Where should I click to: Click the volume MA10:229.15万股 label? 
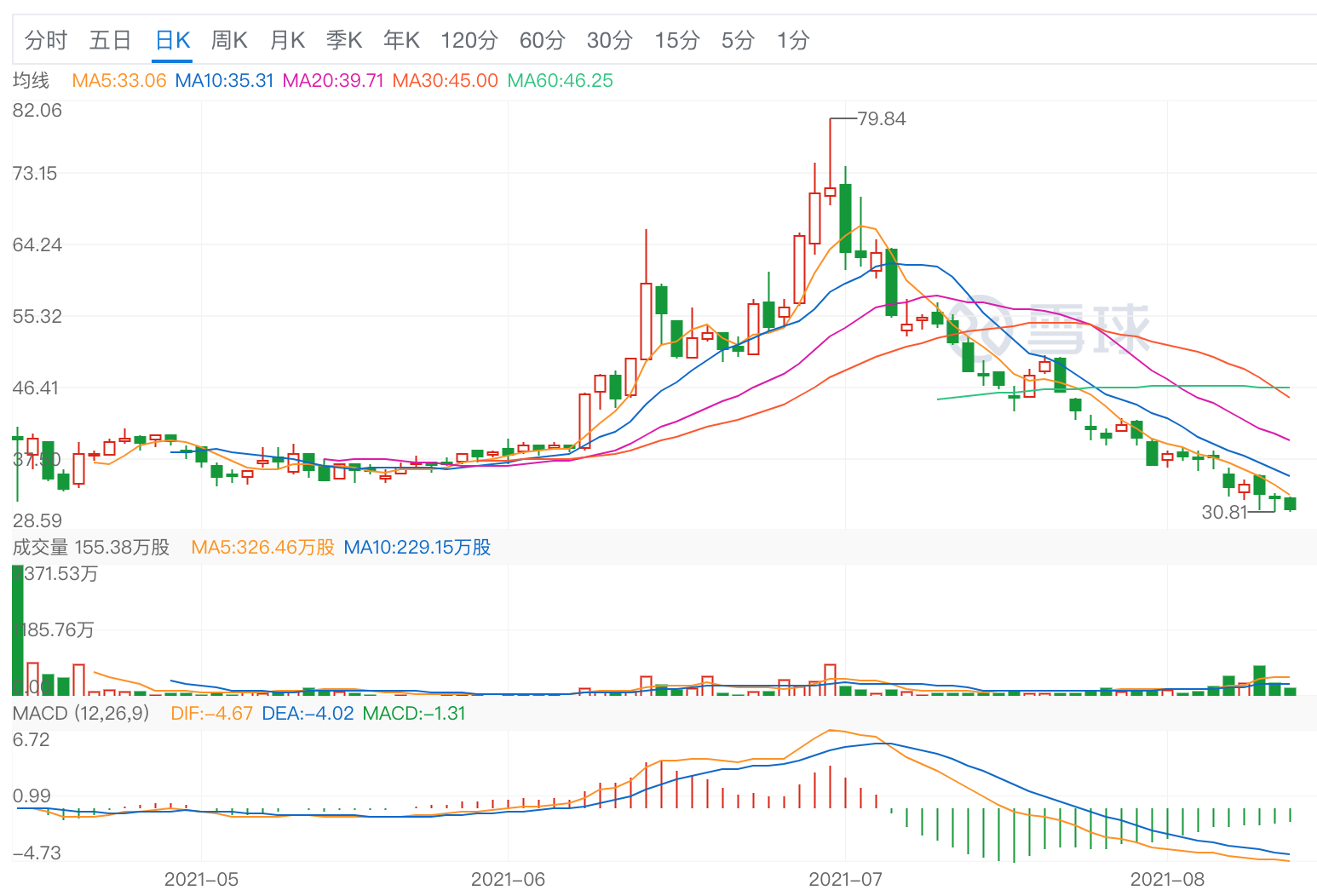417,548
